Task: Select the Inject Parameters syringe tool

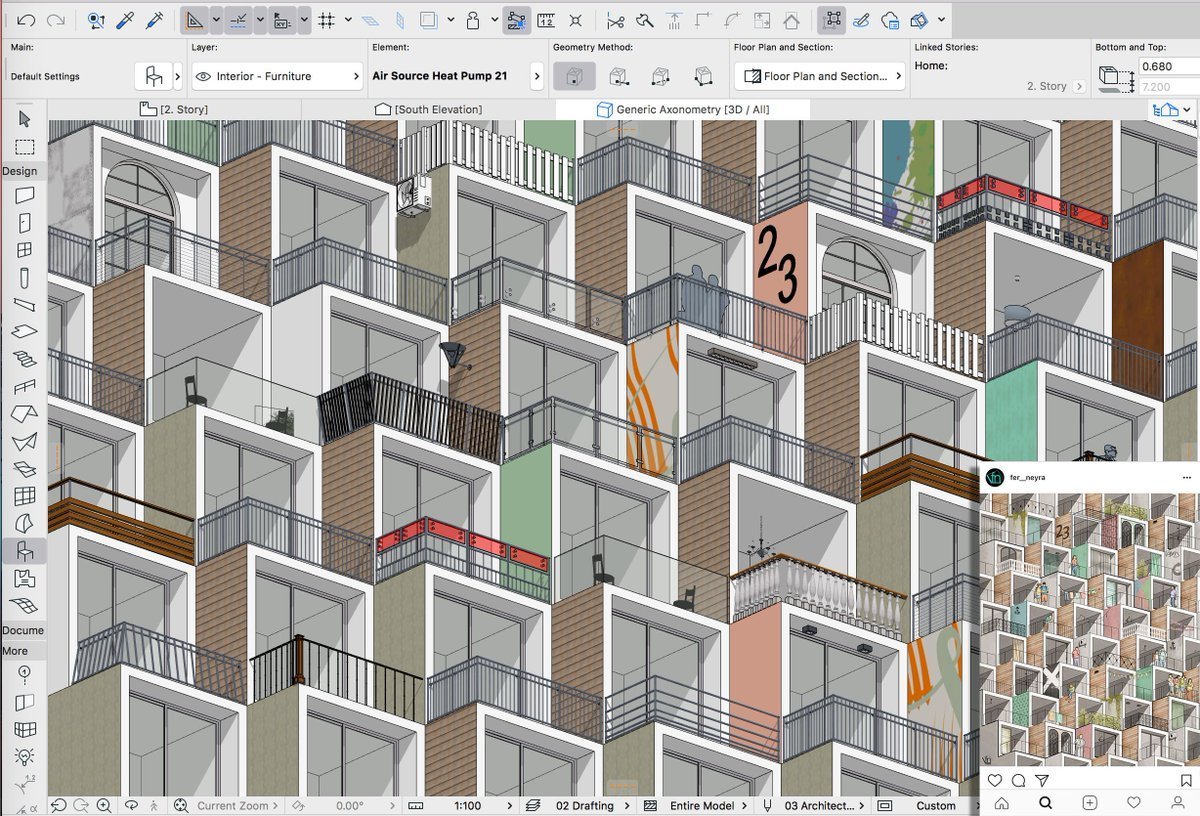Action: click(155, 19)
